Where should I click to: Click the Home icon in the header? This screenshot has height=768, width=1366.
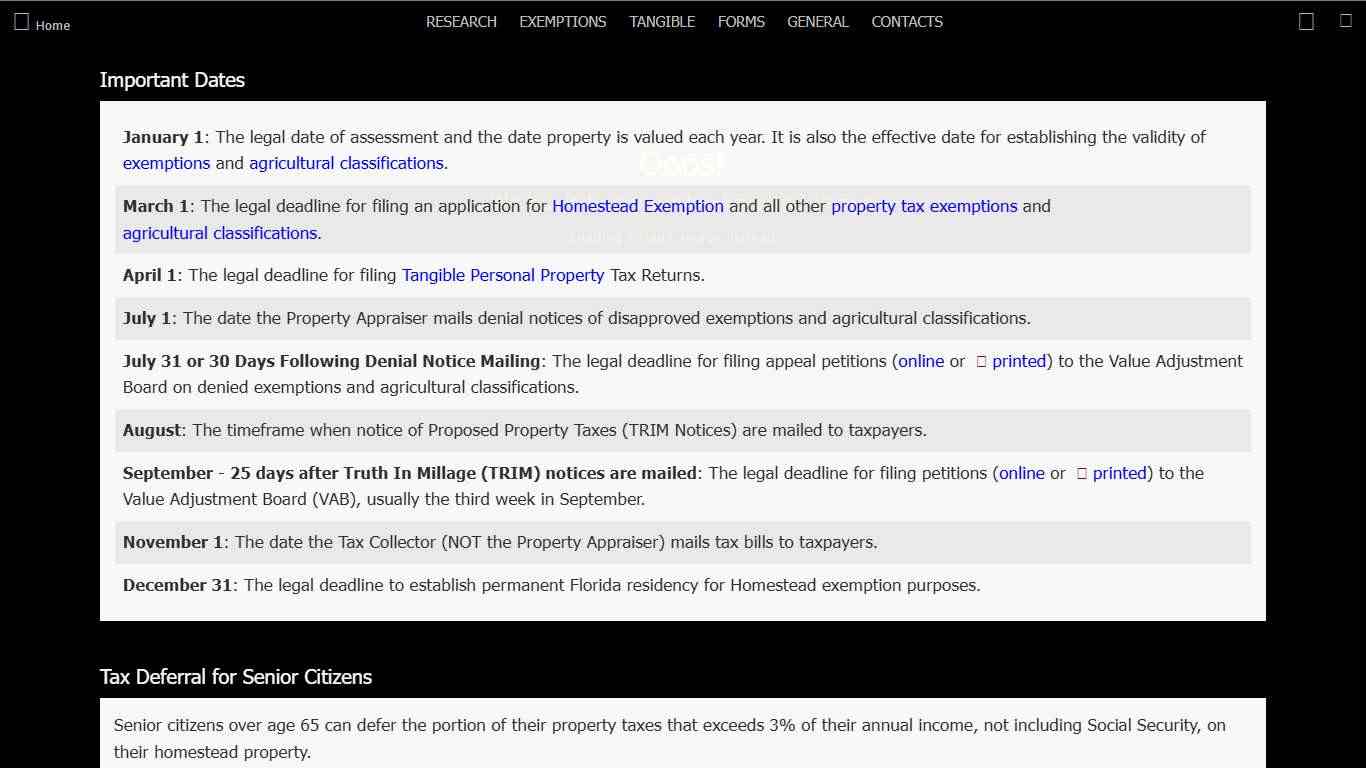tap(22, 22)
